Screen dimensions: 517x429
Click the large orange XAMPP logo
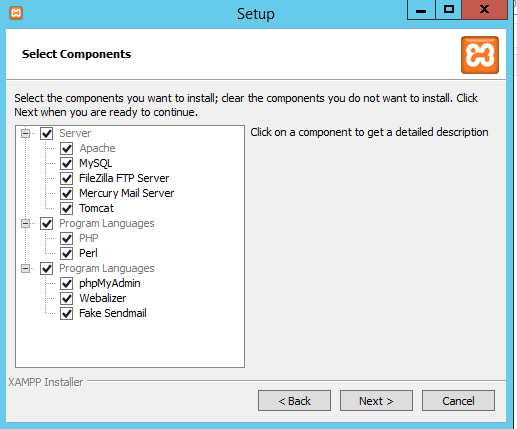click(480, 55)
